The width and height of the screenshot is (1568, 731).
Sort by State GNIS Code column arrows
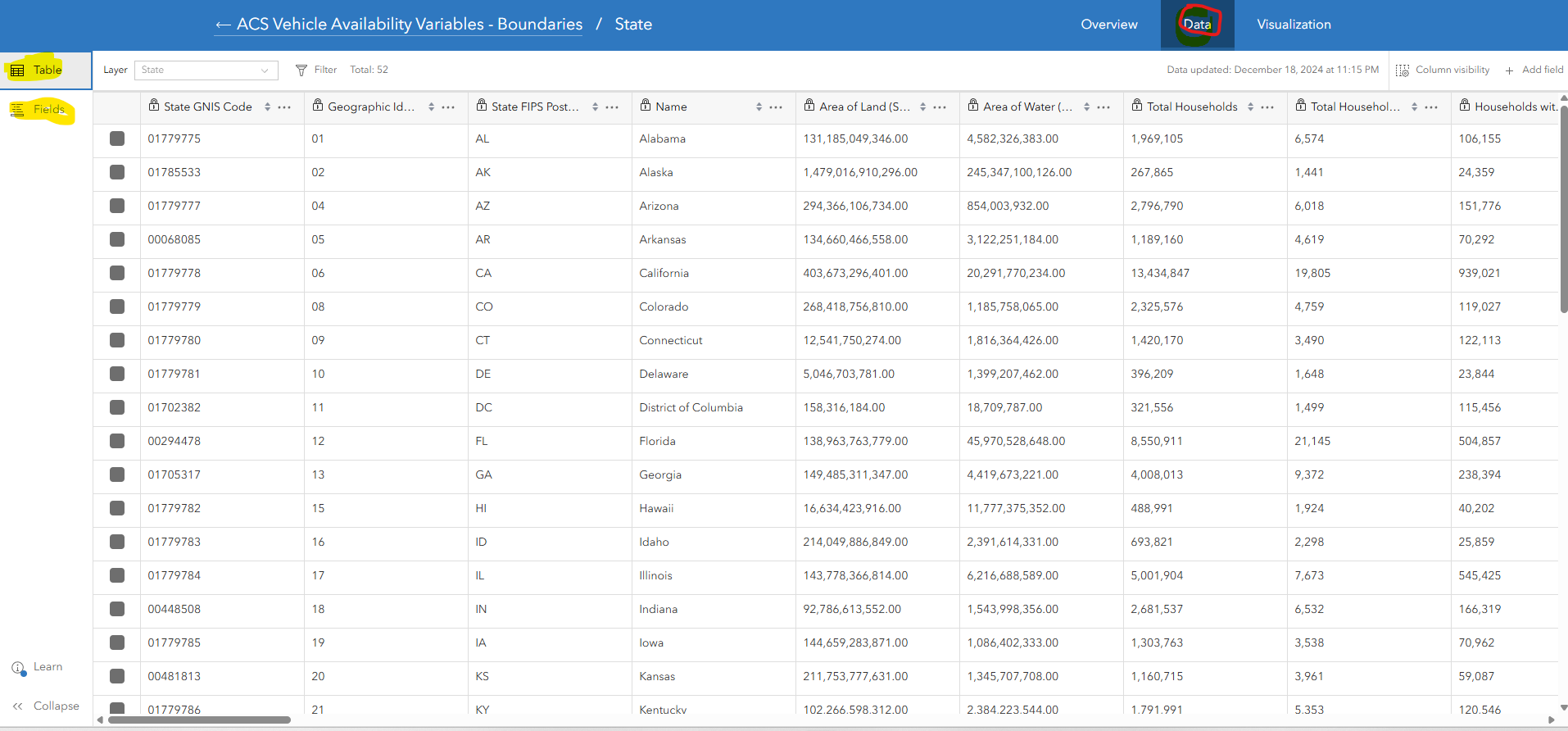[x=267, y=107]
